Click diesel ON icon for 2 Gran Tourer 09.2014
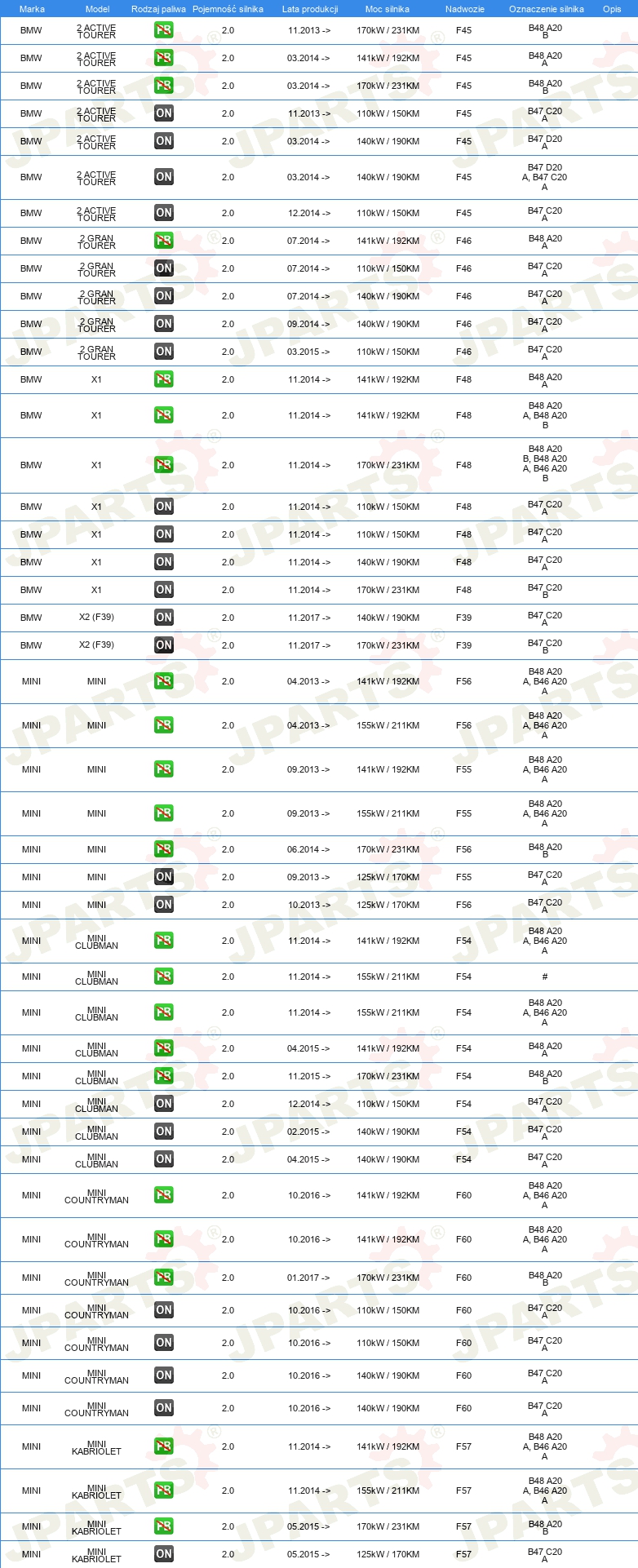The height and width of the screenshot is (1568, 638). 164,324
